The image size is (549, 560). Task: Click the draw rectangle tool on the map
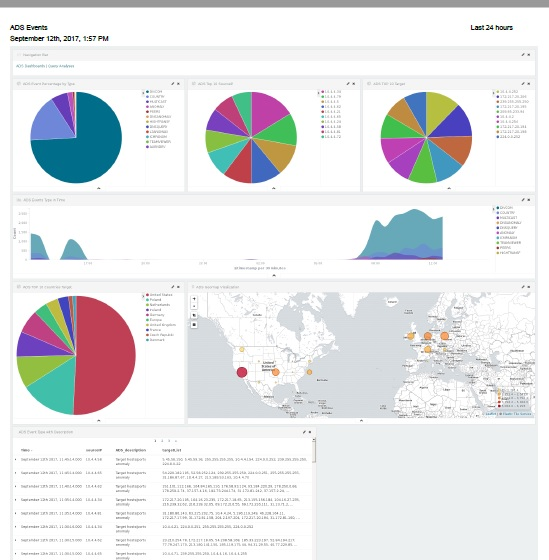click(x=194, y=325)
